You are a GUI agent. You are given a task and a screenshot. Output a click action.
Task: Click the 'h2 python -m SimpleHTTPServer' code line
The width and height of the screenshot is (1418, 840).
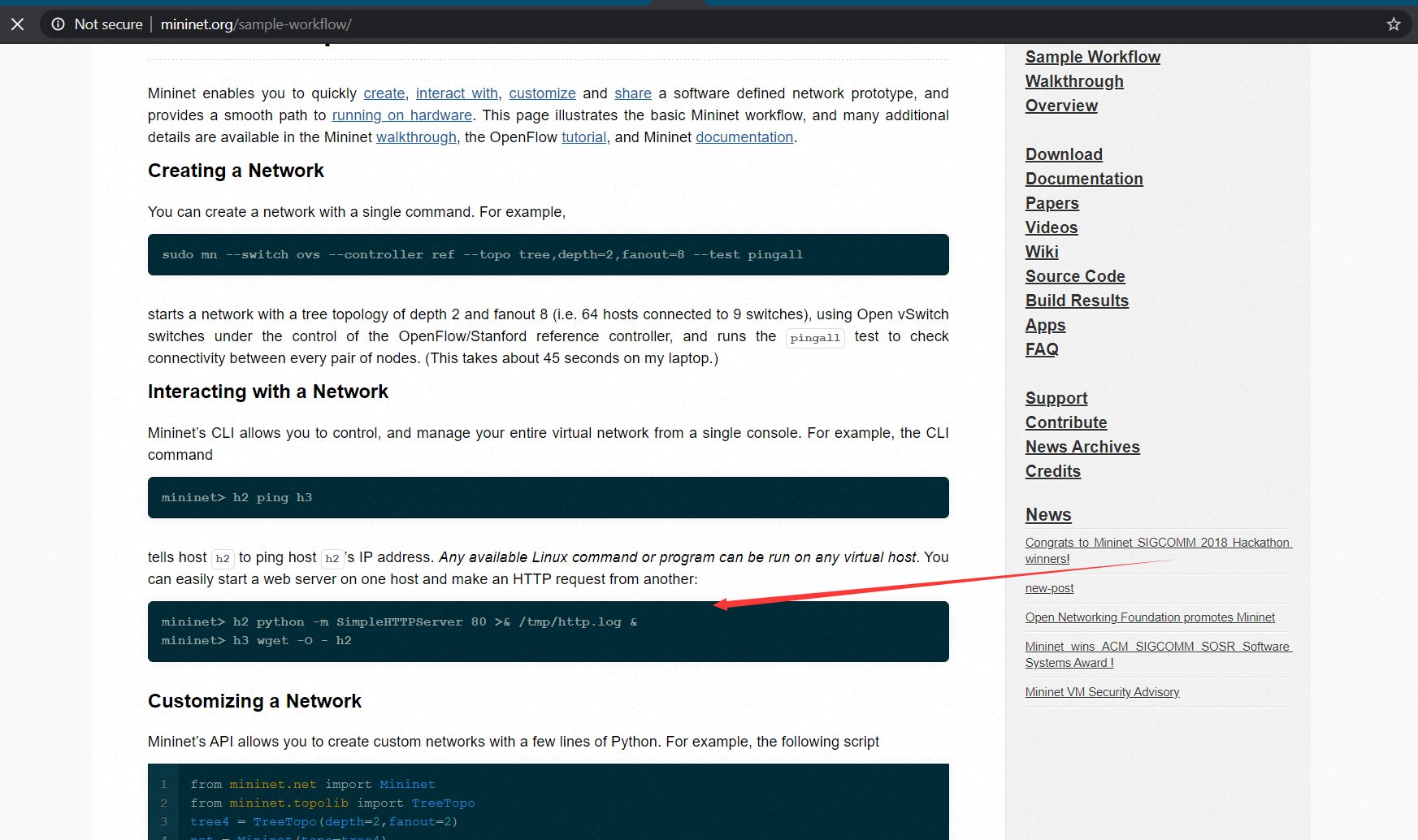(399, 622)
